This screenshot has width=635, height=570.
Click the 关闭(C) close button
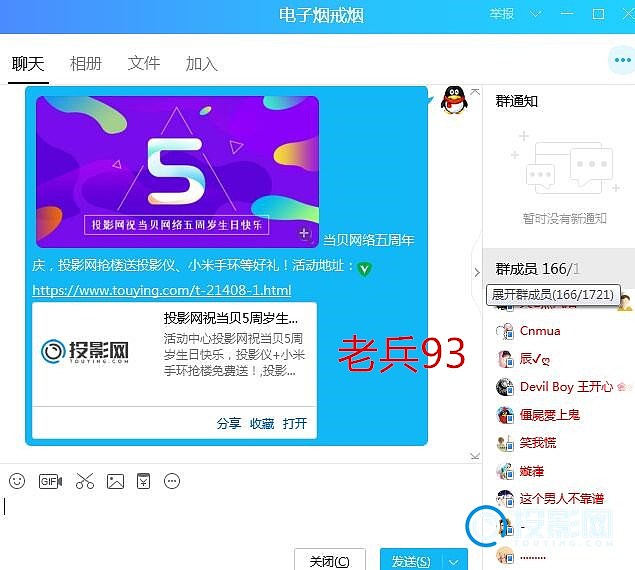(x=330, y=561)
